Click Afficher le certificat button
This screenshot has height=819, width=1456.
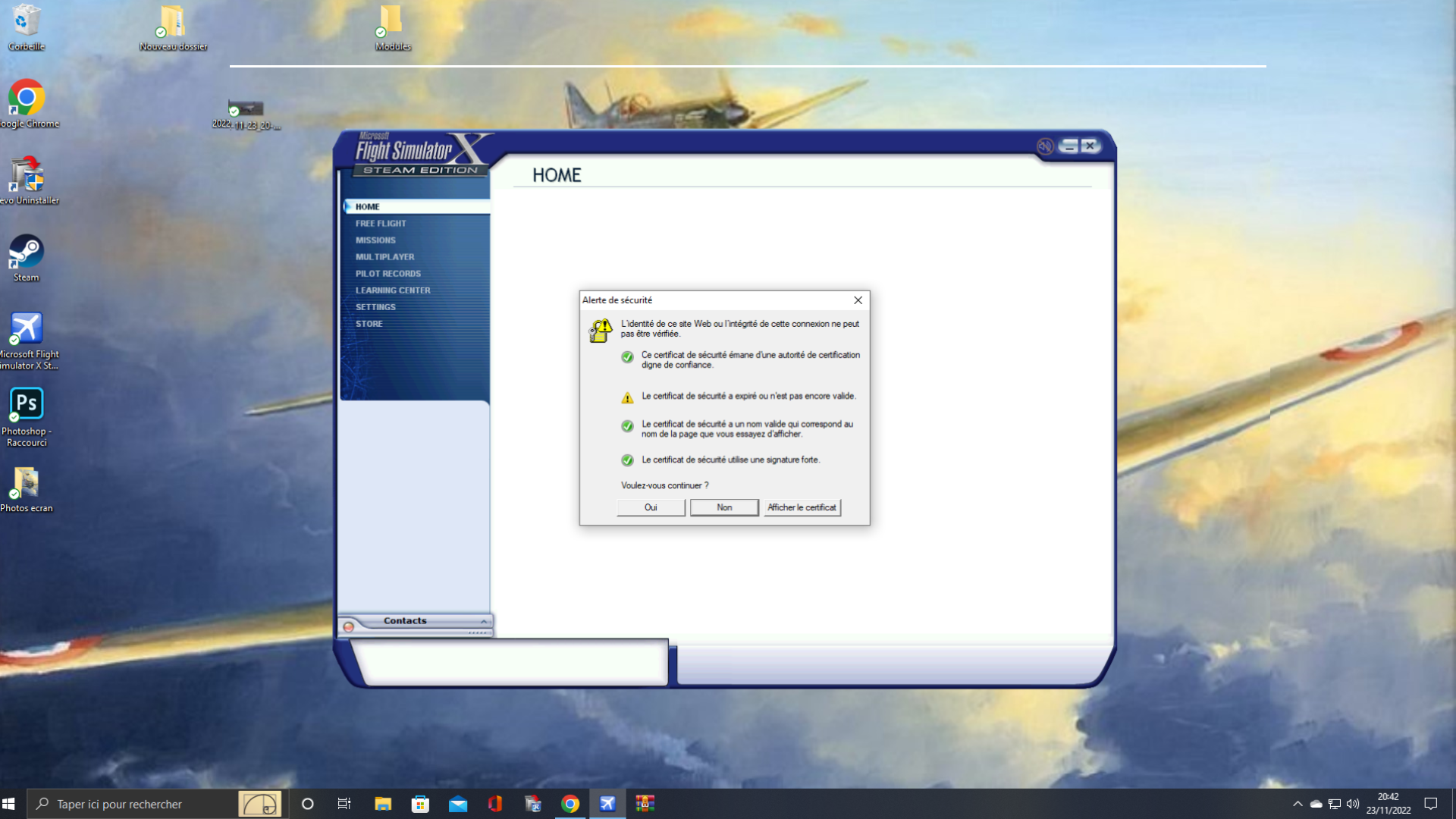pos(802,507)
